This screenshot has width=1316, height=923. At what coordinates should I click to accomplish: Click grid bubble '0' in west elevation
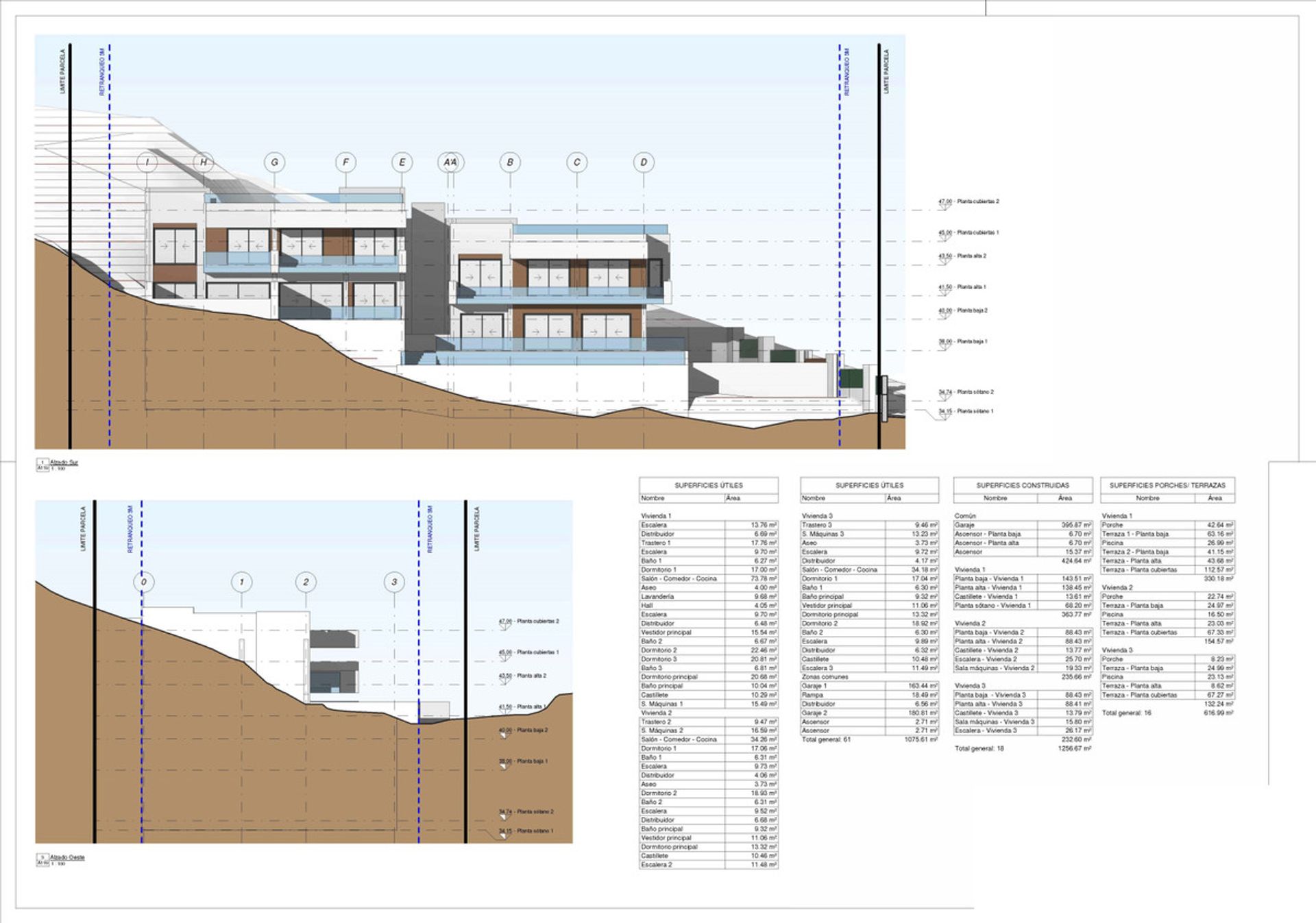[x=143, y=582]
